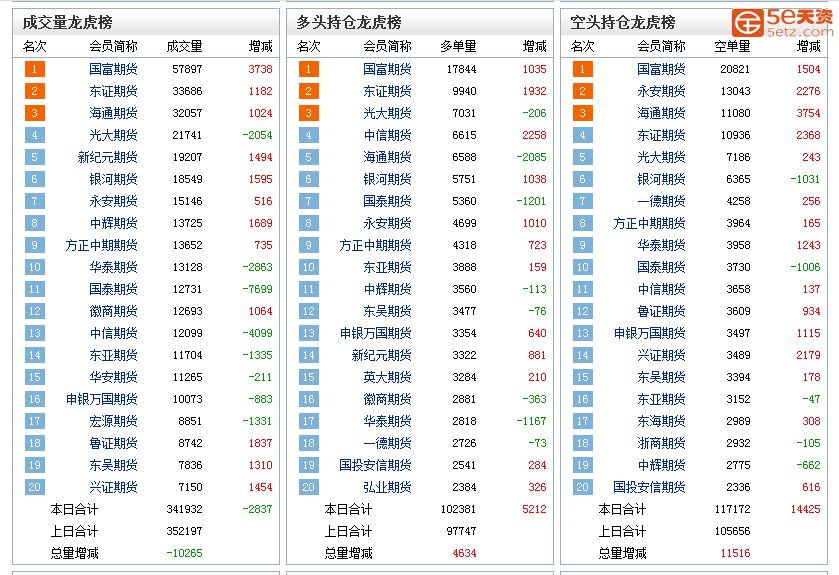Open 银河期货 in the 成交量龙虎榜 table
839x575 pixels.
(x=113, y=179)
